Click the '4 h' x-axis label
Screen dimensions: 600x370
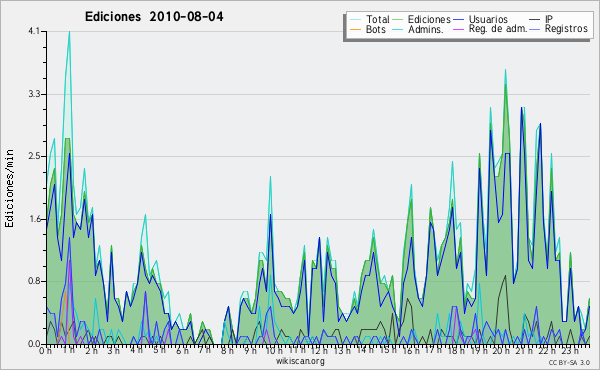click(136, 350)
